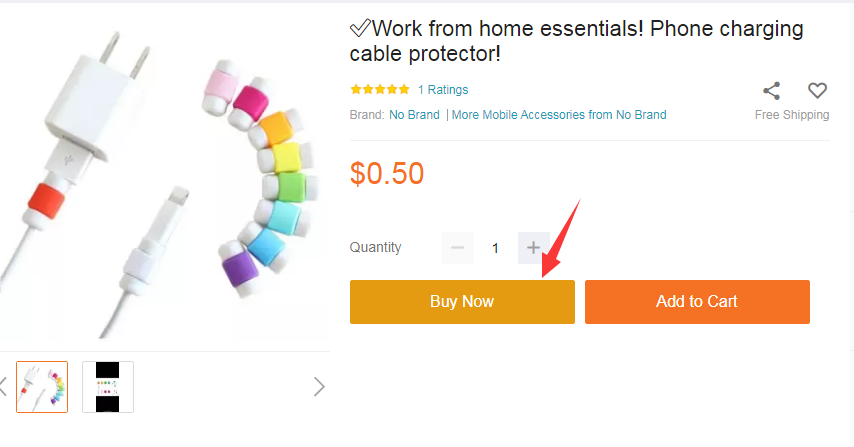Click the quantity number field
The image size is (854, 447).
click(495, 248)
